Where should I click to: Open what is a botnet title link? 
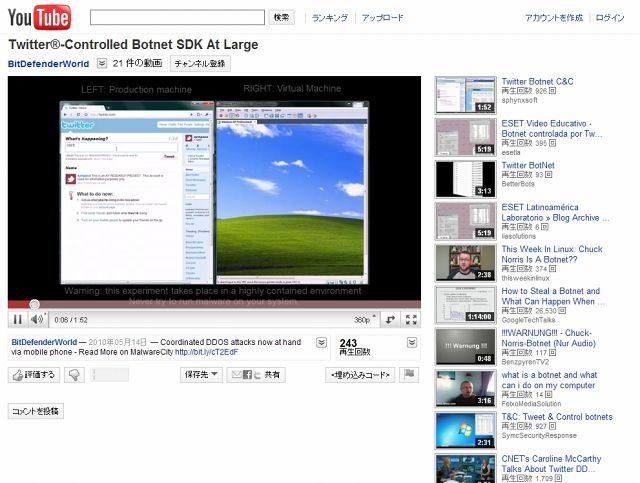(549, 380)
